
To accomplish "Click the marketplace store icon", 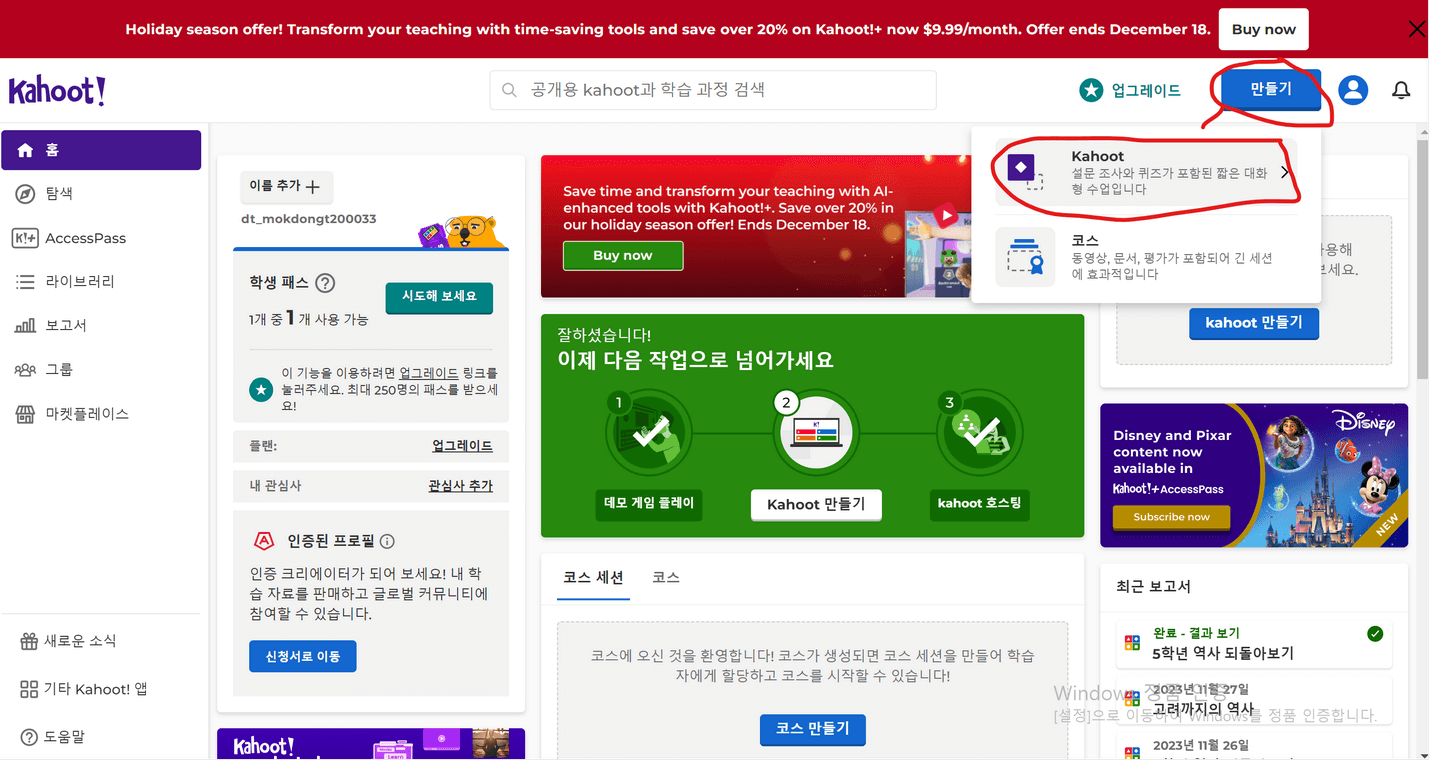I will coord(25,414).
